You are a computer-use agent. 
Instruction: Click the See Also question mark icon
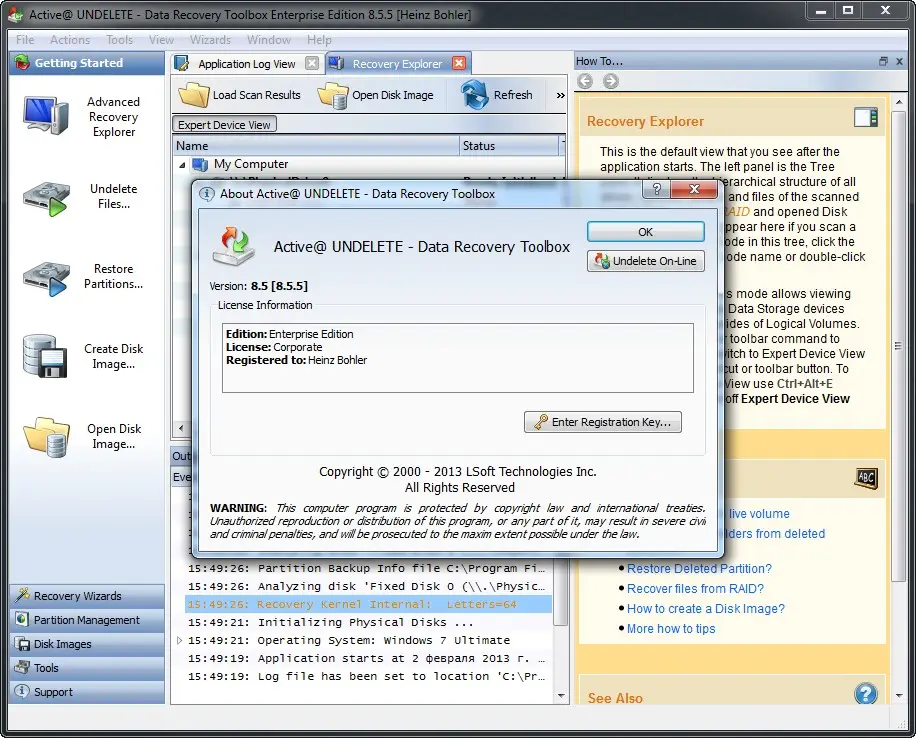[x=866, y=694]
